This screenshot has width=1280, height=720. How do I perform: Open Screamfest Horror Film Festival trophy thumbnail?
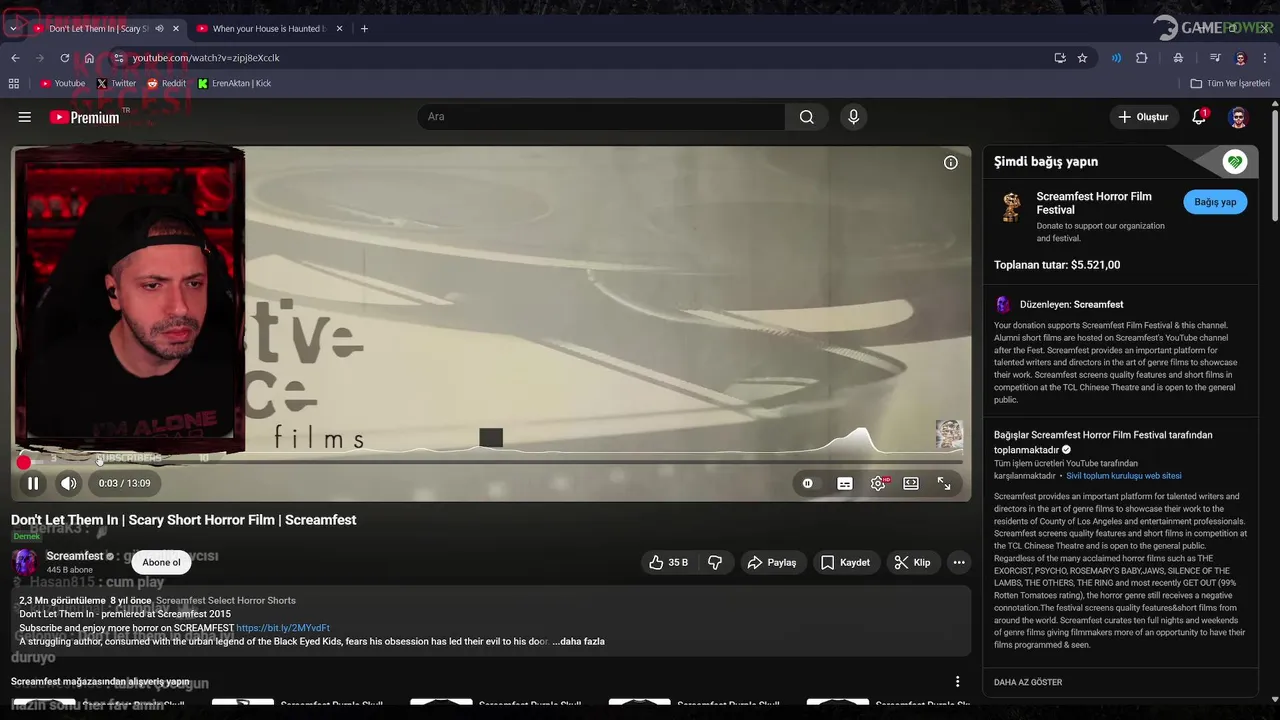click(1011, 206)
